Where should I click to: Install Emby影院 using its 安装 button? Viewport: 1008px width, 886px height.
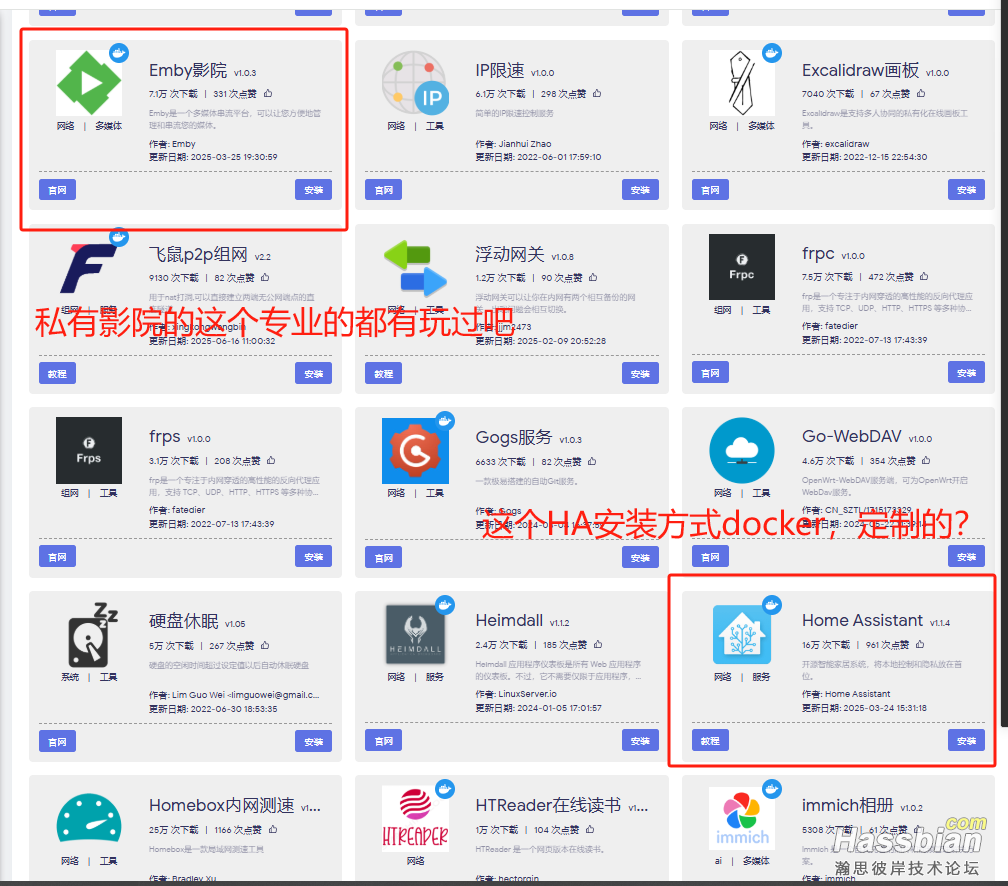click(314, 190)
